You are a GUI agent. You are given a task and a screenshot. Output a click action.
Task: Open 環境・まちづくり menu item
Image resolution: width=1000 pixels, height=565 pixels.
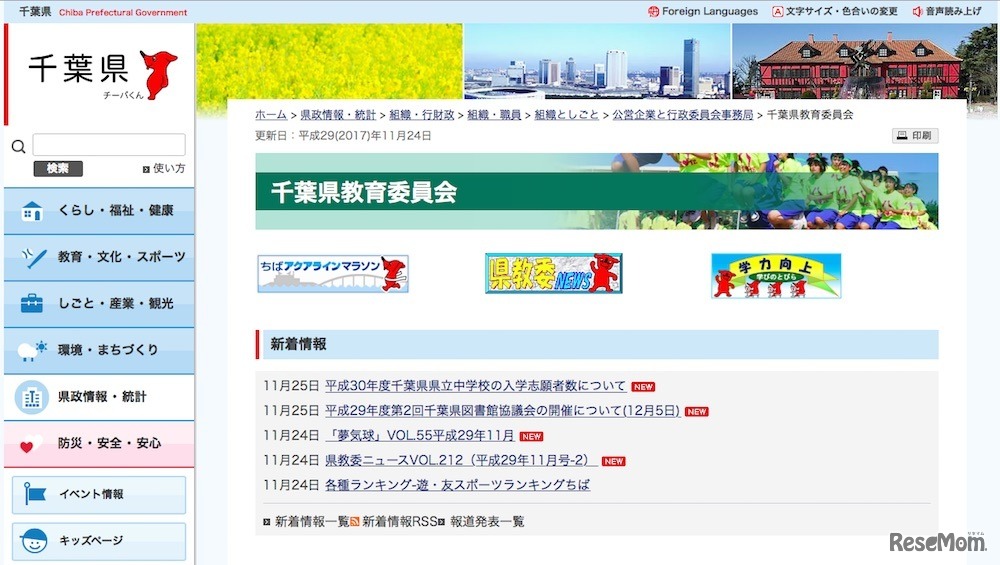(99, 351)
